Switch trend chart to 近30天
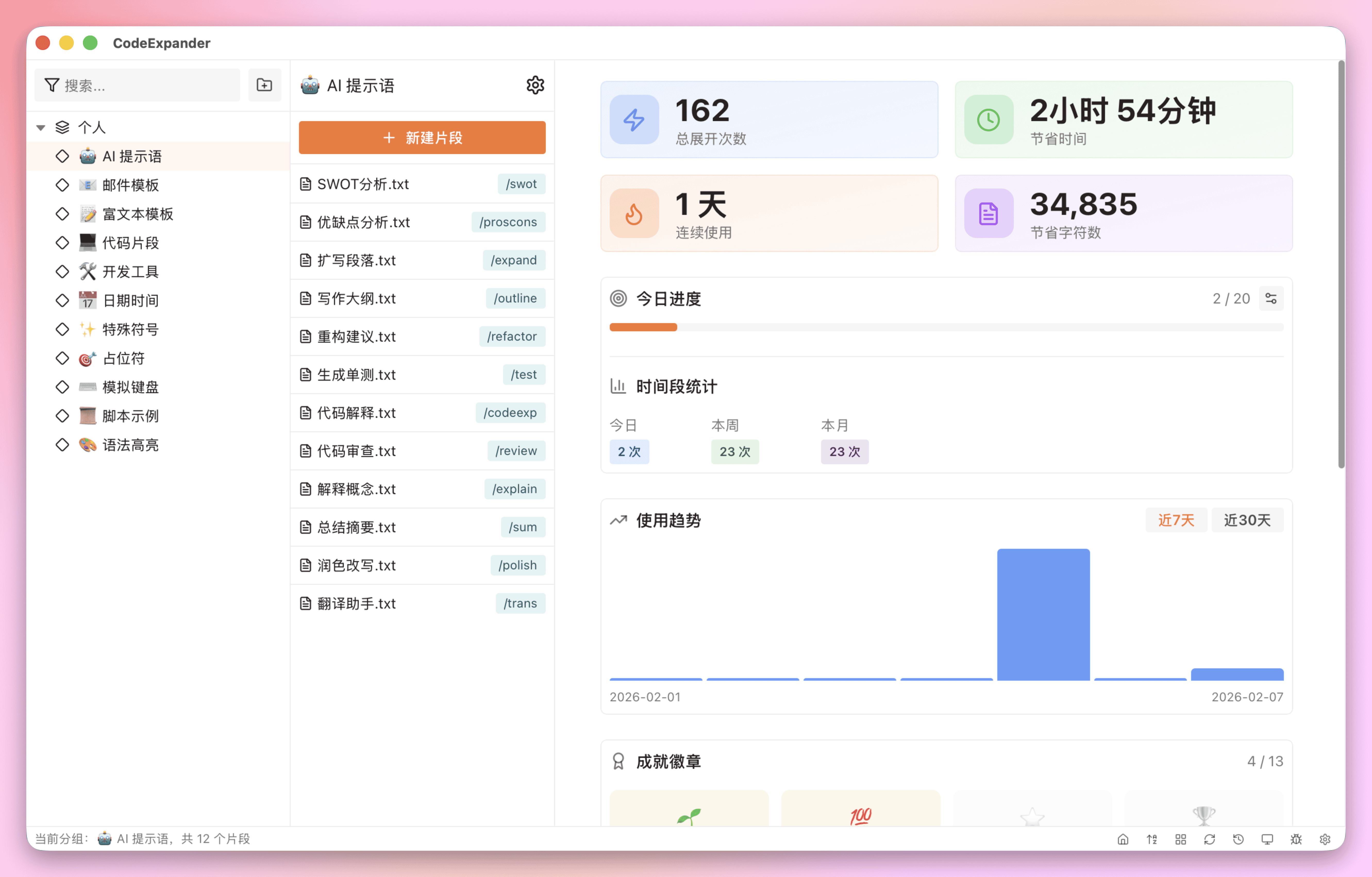This screenshot has height=877, width=1372. [1247, 520]
